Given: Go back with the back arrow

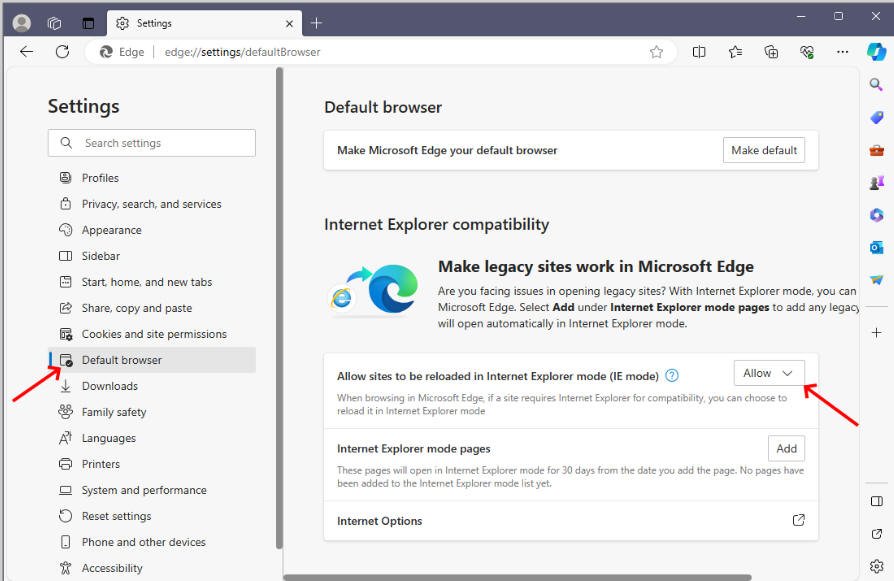Looking at the screenshot, I should click(x=26, y=52).
